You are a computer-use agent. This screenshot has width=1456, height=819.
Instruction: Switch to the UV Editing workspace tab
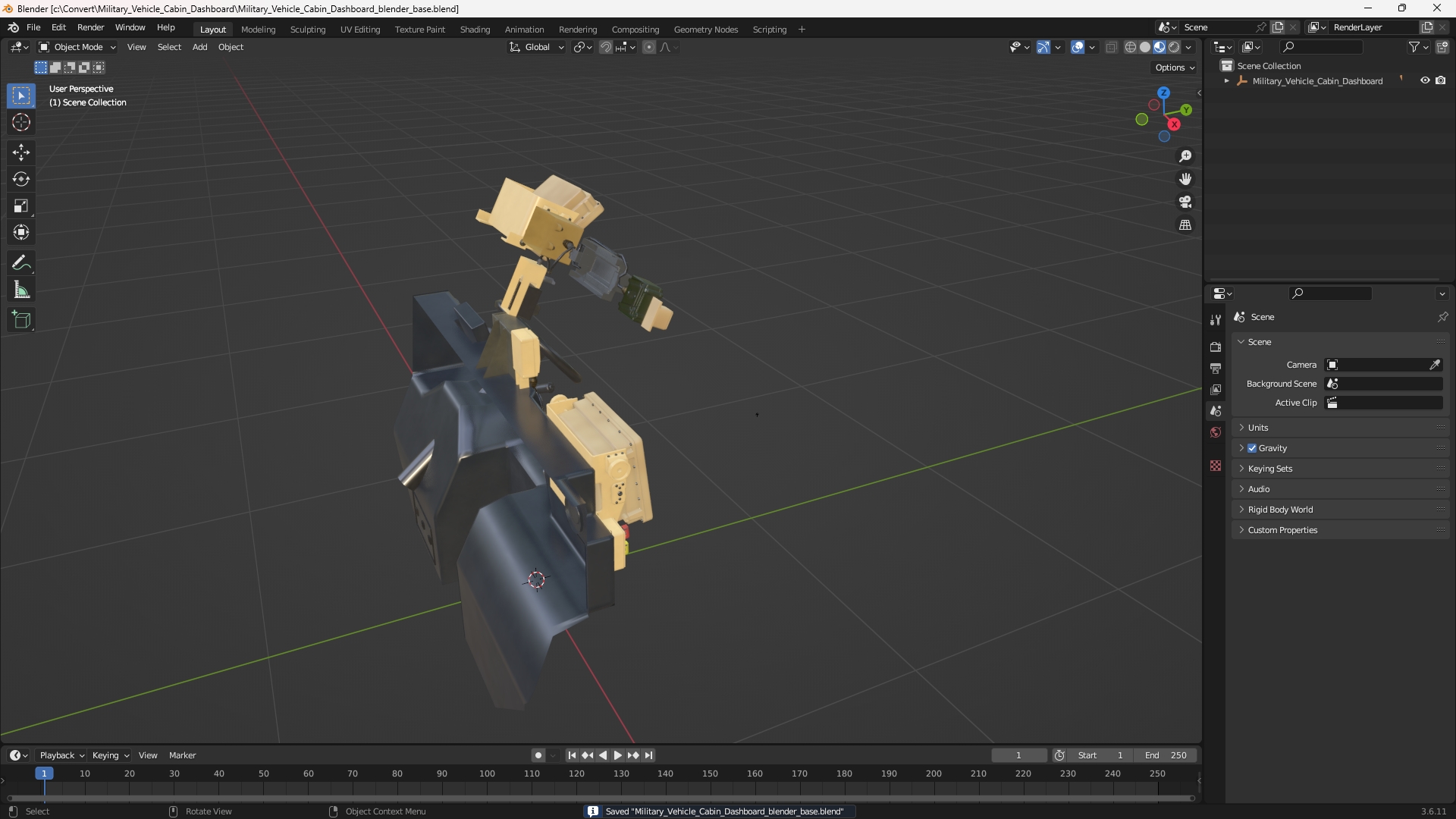click(x=360, y=30)
